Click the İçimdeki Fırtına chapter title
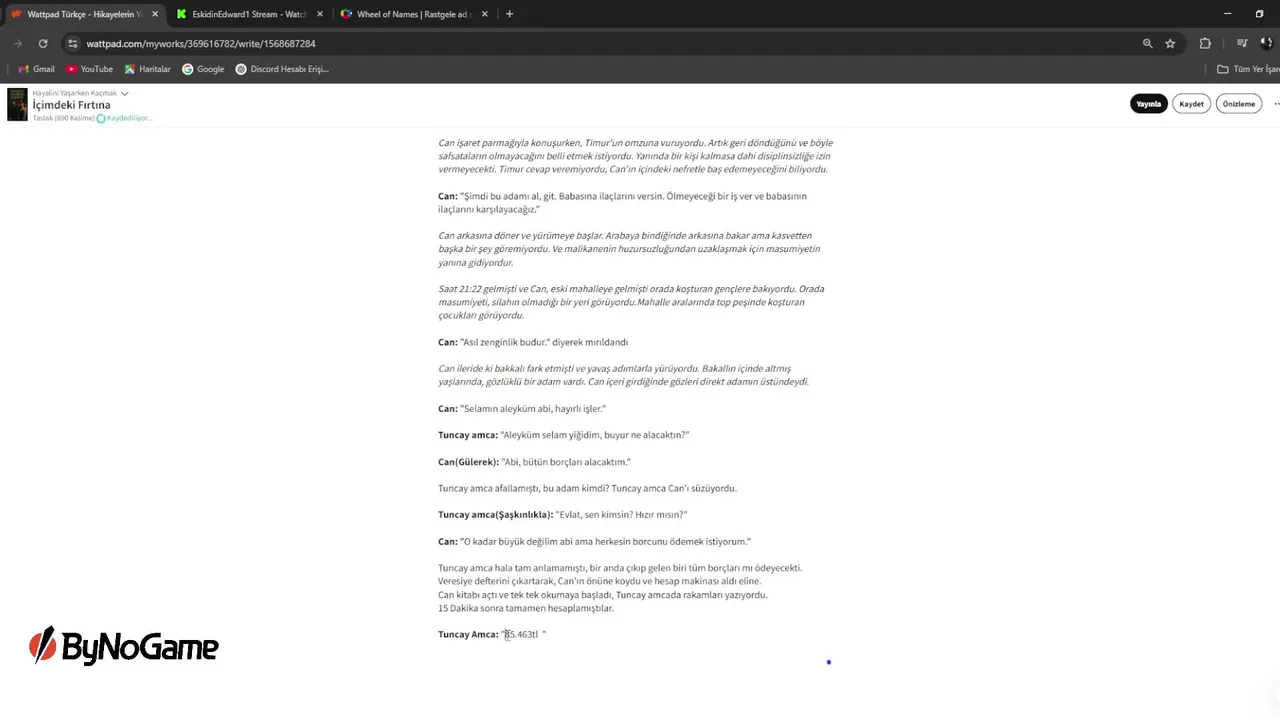Viewport: 1280px width, 720px height. point(71,105)
